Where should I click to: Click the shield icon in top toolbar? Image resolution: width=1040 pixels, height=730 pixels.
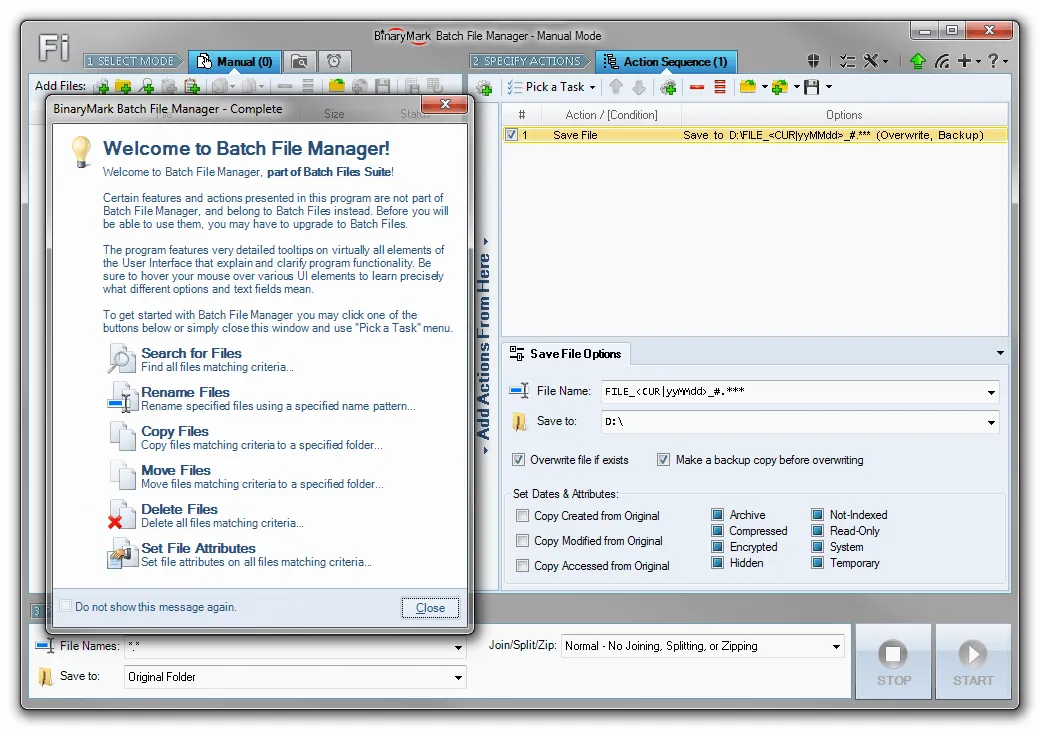pos(815,62)
